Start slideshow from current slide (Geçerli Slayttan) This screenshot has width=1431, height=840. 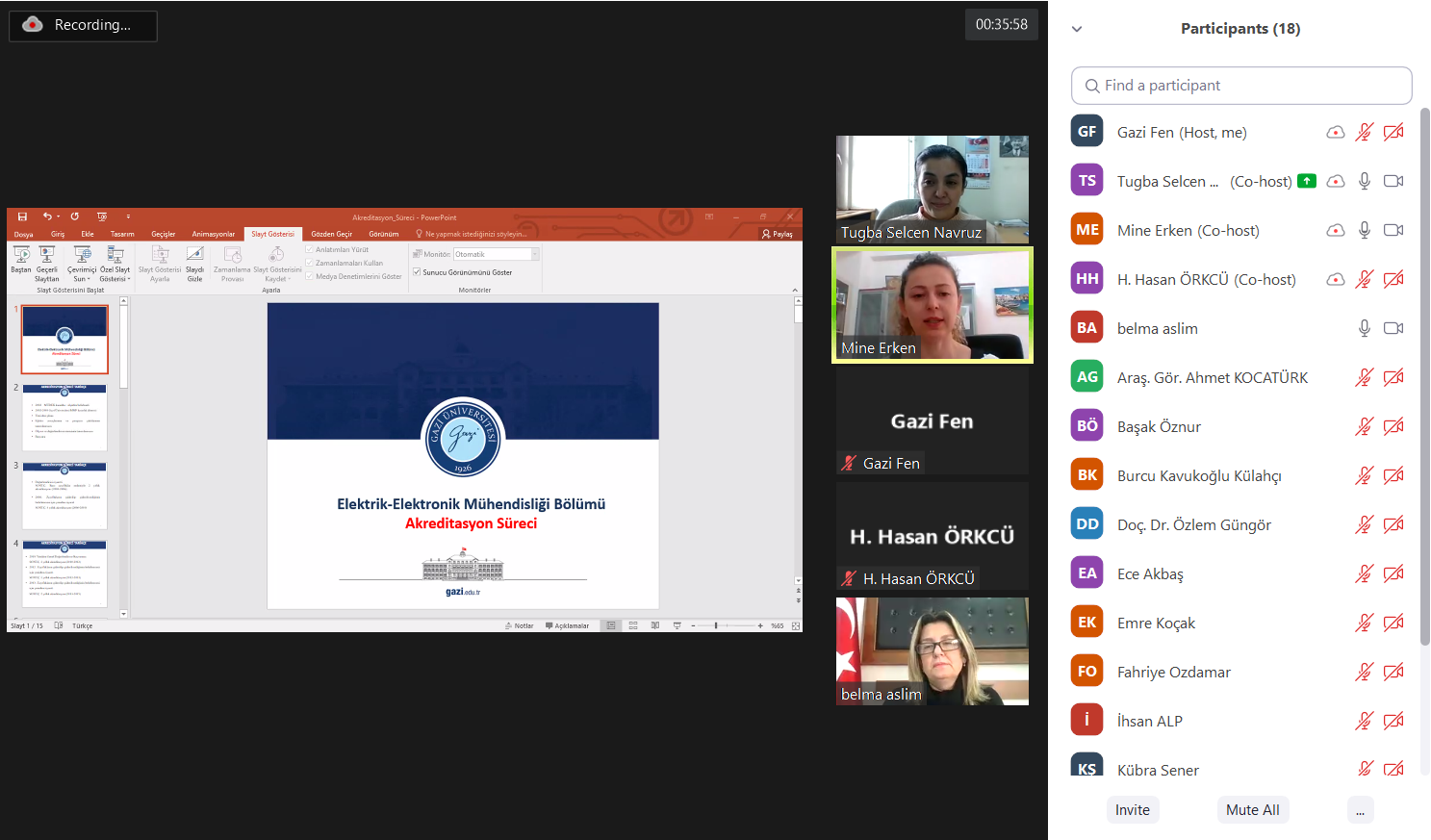[47, 264]
